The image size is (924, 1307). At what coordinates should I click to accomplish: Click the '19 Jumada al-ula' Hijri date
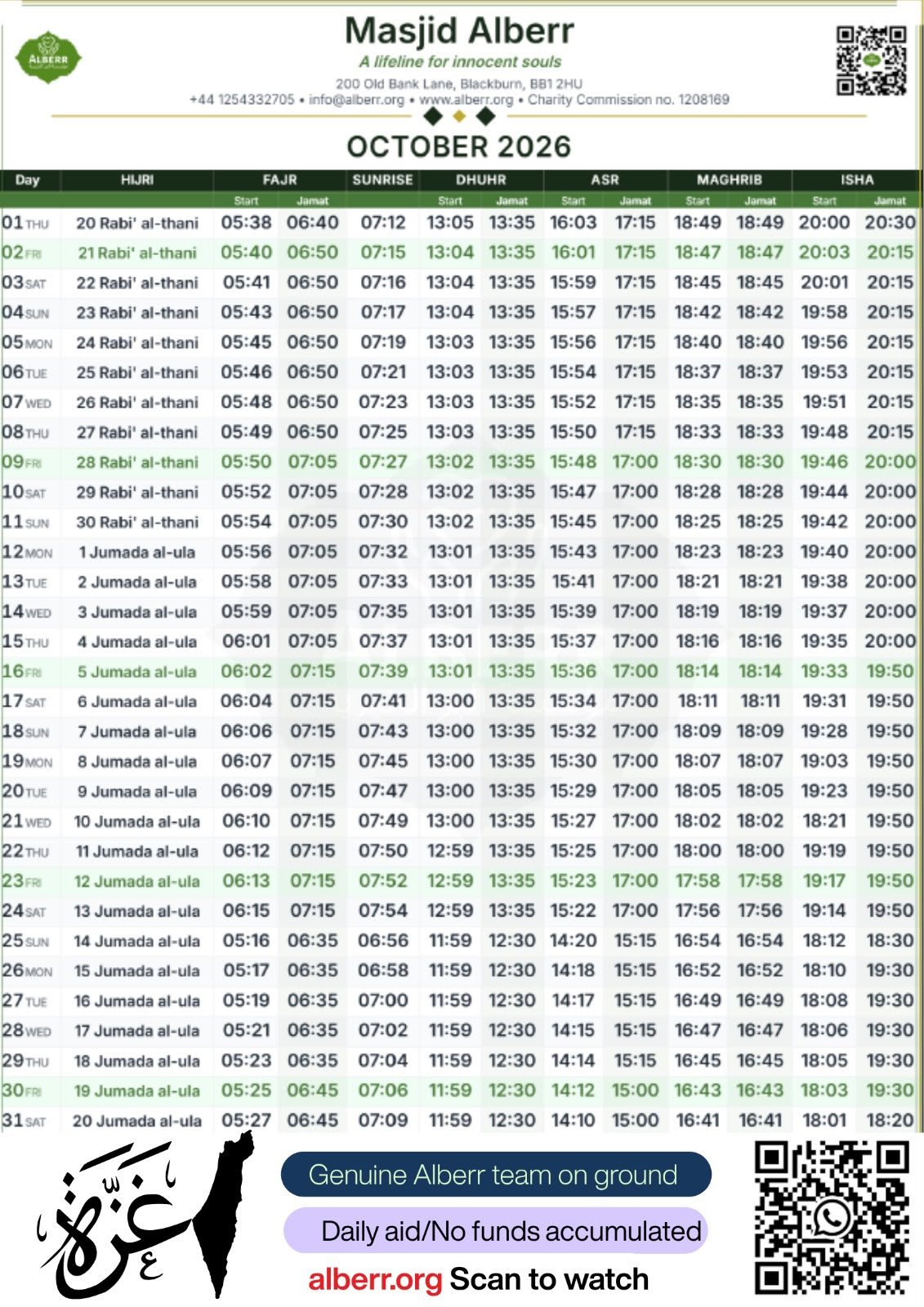coord(137,1091)
